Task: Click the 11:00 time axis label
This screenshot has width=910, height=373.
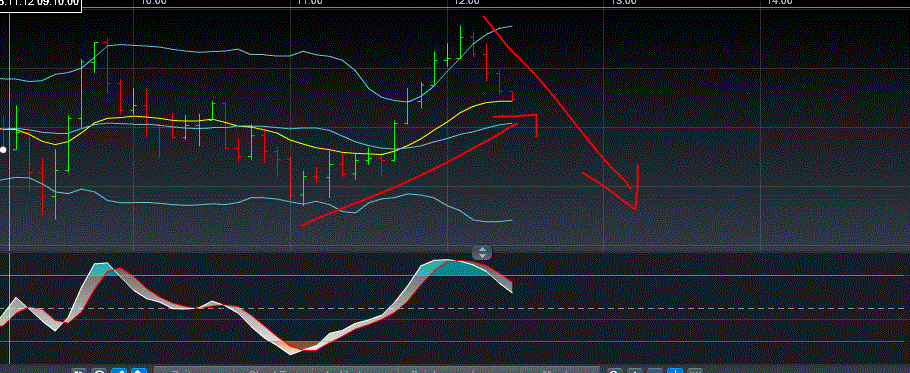Action: tap(309, 2)
